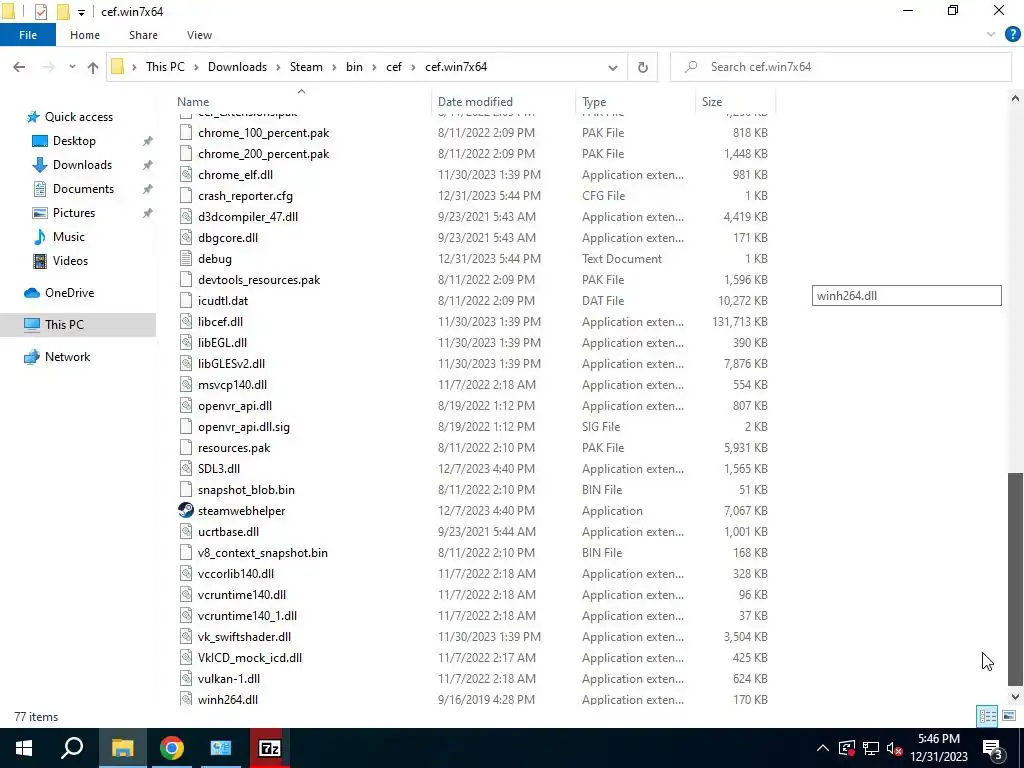This screenshot has height=768, width=1024.
Task: Sort by Date modified column header
Action: (475, 102)
